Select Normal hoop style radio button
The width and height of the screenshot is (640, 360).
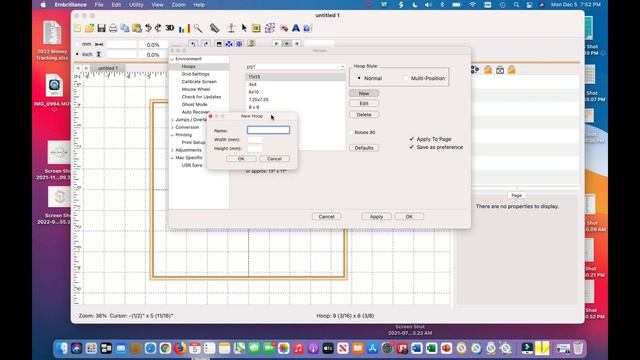point(359,78)
